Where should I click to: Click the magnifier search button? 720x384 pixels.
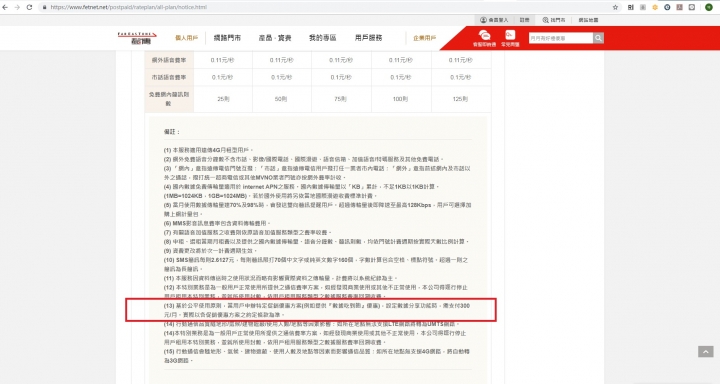[x=598, y=38]
